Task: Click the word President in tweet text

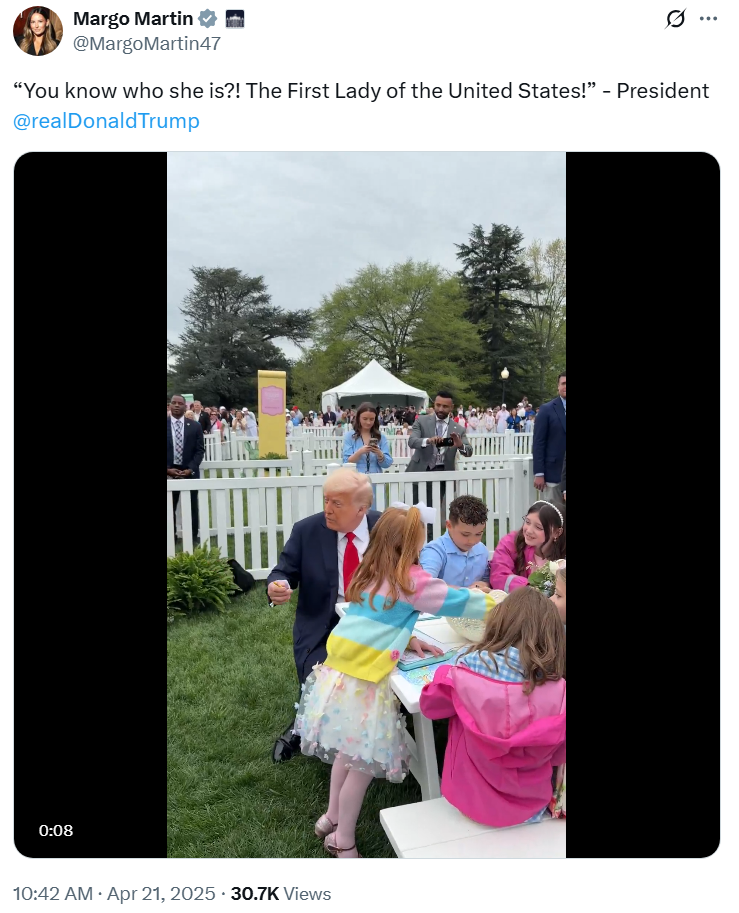Action: click(663, 91)
